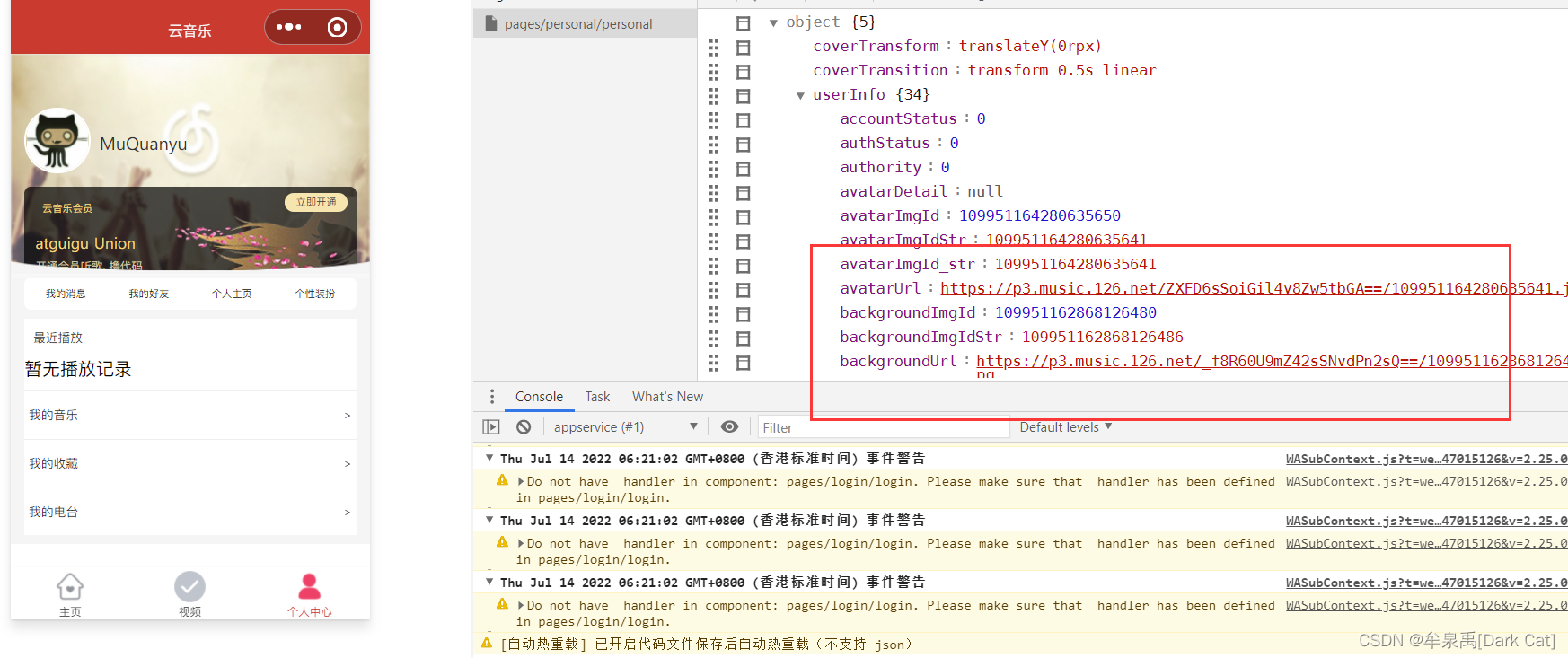1568x658 pixels.
Task: Click the square icon beside avatarUrl
Action: (x=743, y=290)
